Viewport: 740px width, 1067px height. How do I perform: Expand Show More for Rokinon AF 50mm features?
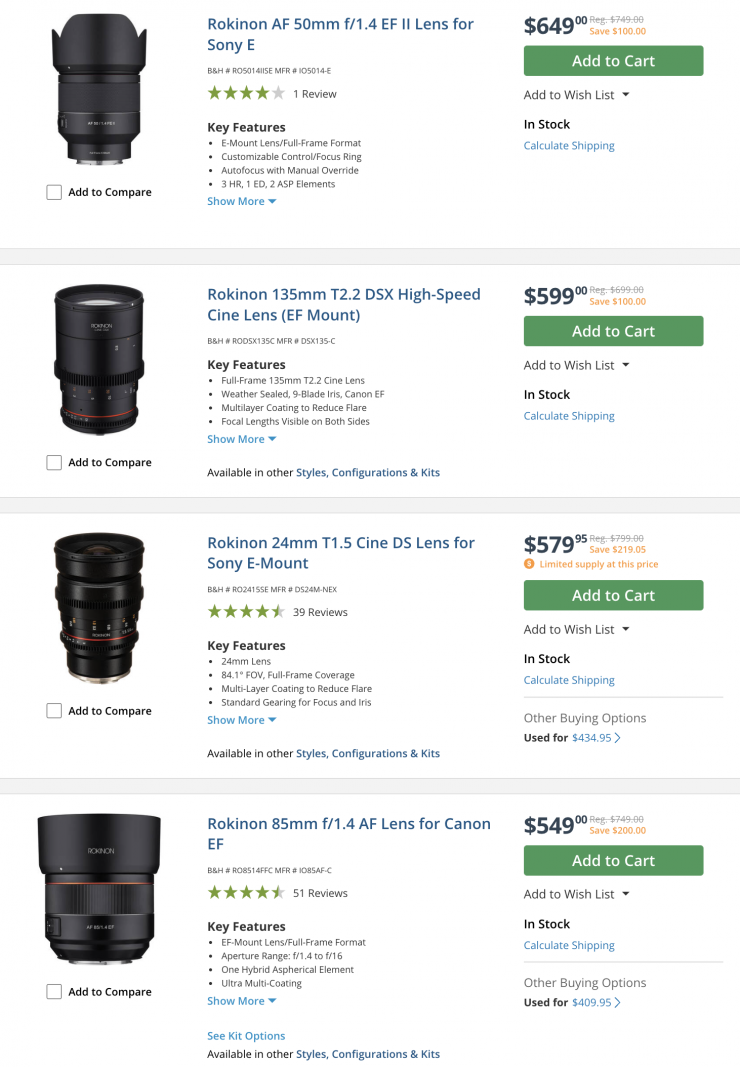click(x=241, y=201)
